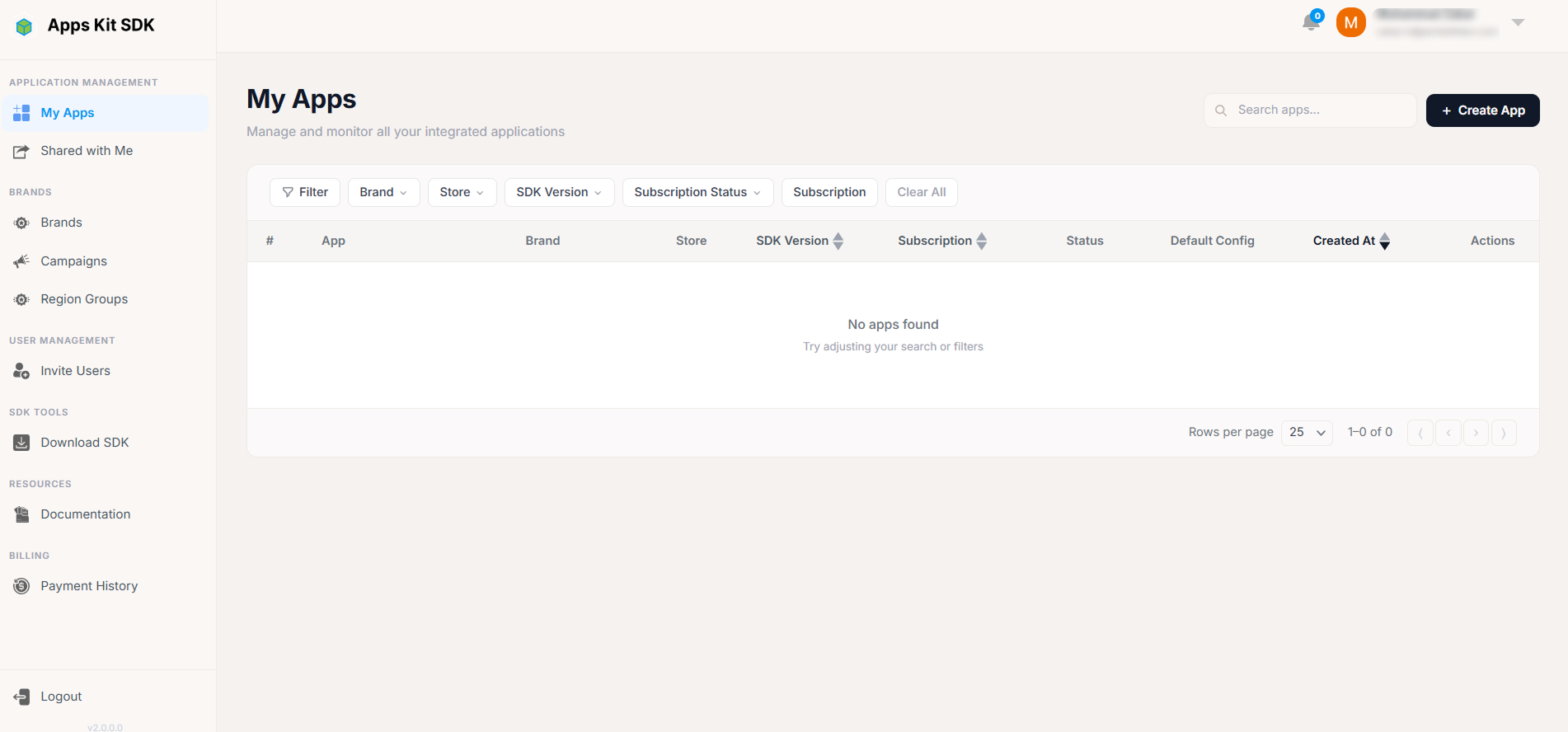Sort by Subscription column arrows
This screenshot has width=1568, height=732.
[x=982, y=241]
